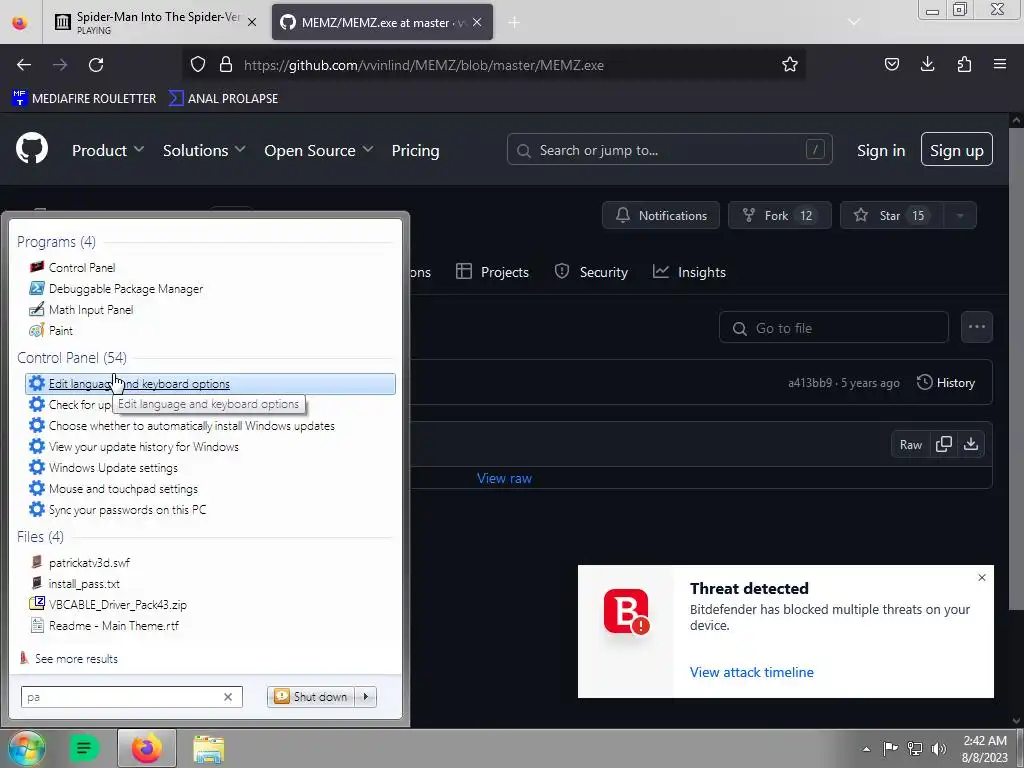Open the tracking protection shield icon
The height and width of the screenshot is (768, 1024).
198,65
